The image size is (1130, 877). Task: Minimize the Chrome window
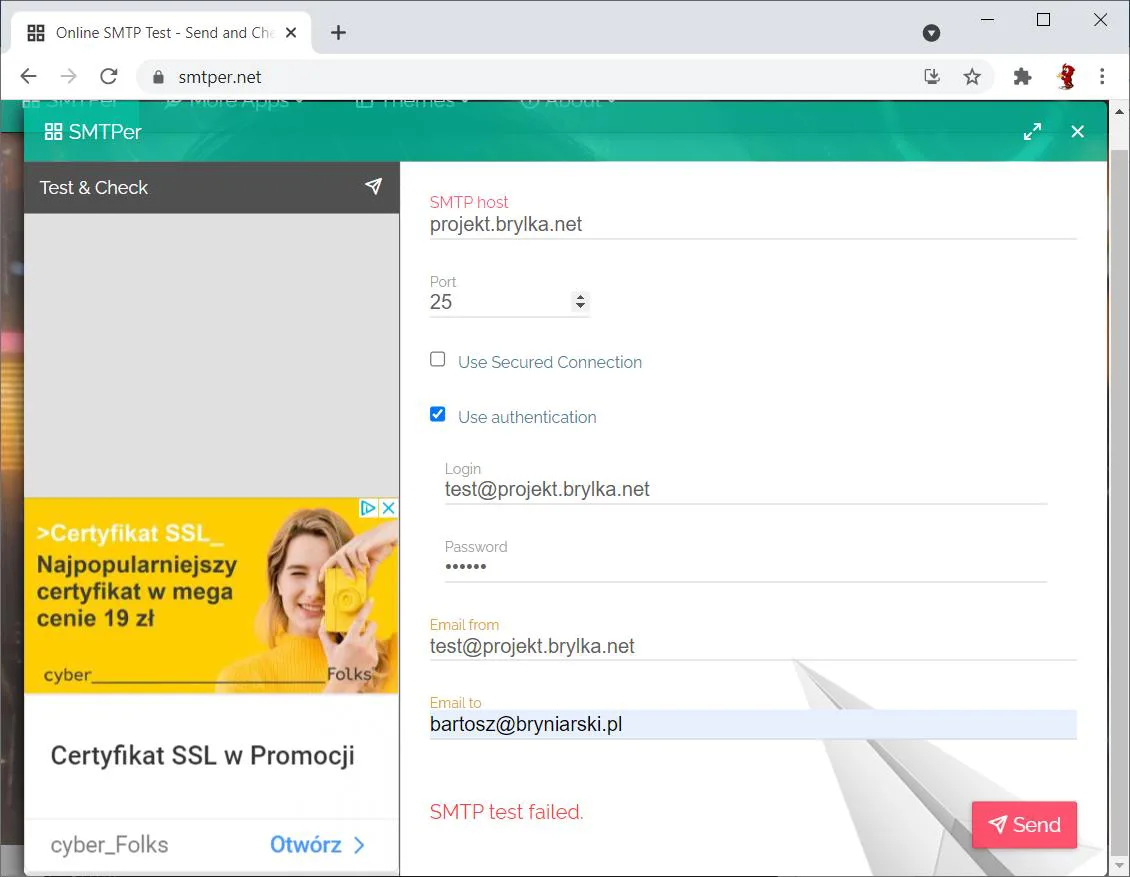tap(987, 20)
